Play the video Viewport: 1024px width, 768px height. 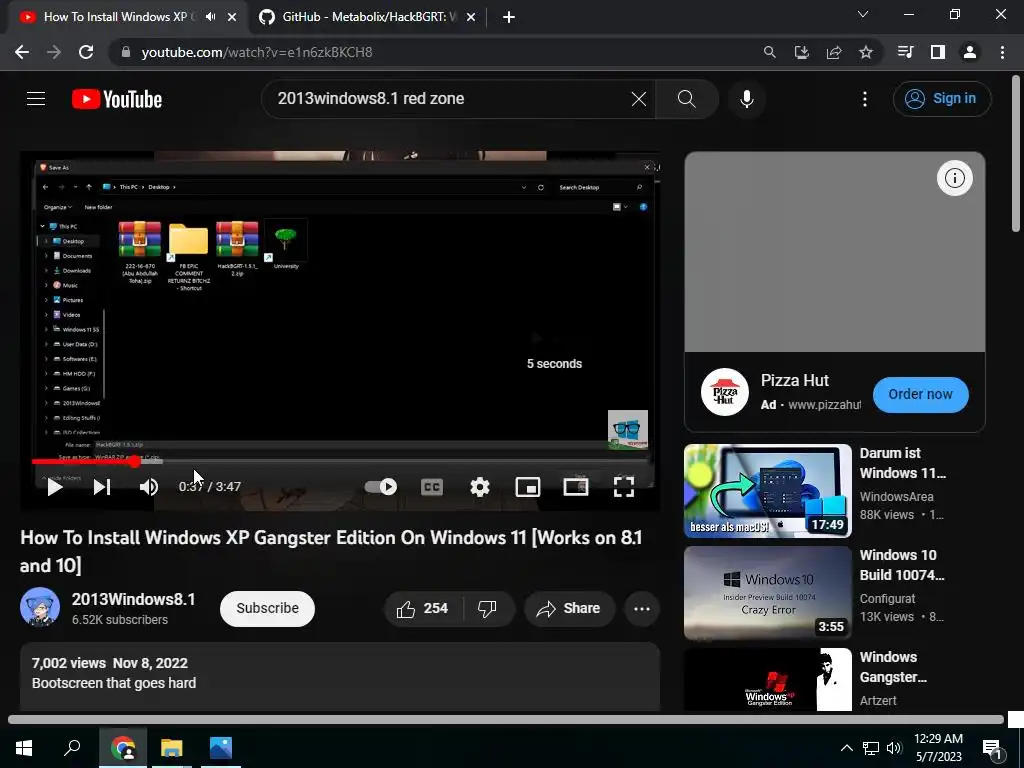(55, 487)
